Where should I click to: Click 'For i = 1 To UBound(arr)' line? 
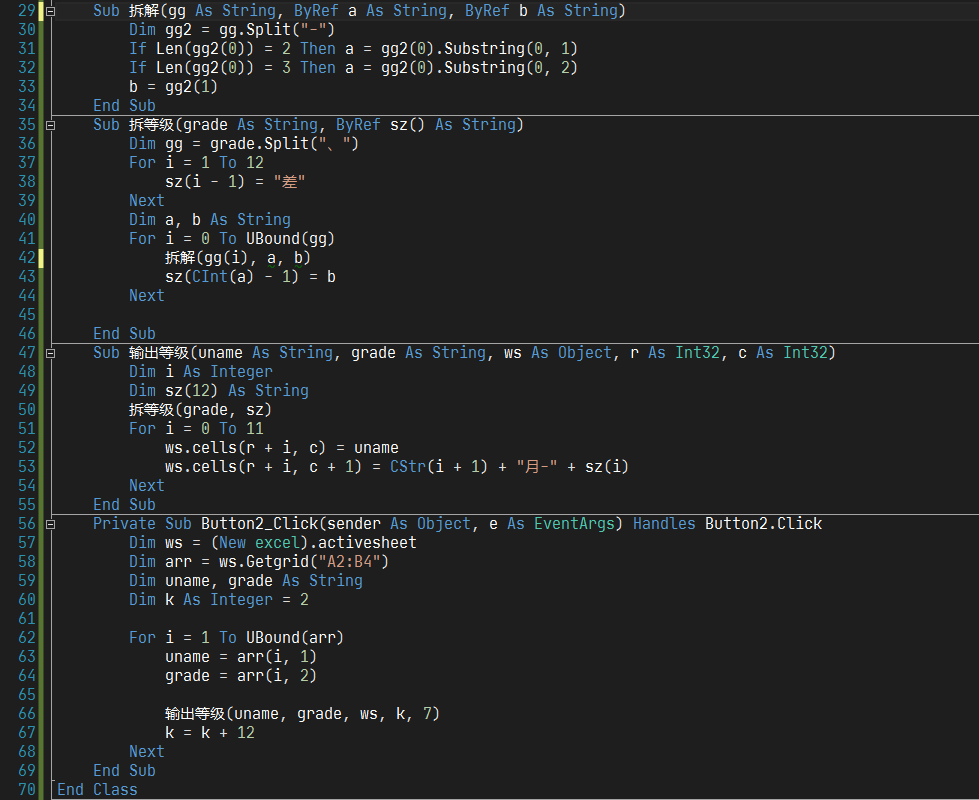(x=237, y=638)
